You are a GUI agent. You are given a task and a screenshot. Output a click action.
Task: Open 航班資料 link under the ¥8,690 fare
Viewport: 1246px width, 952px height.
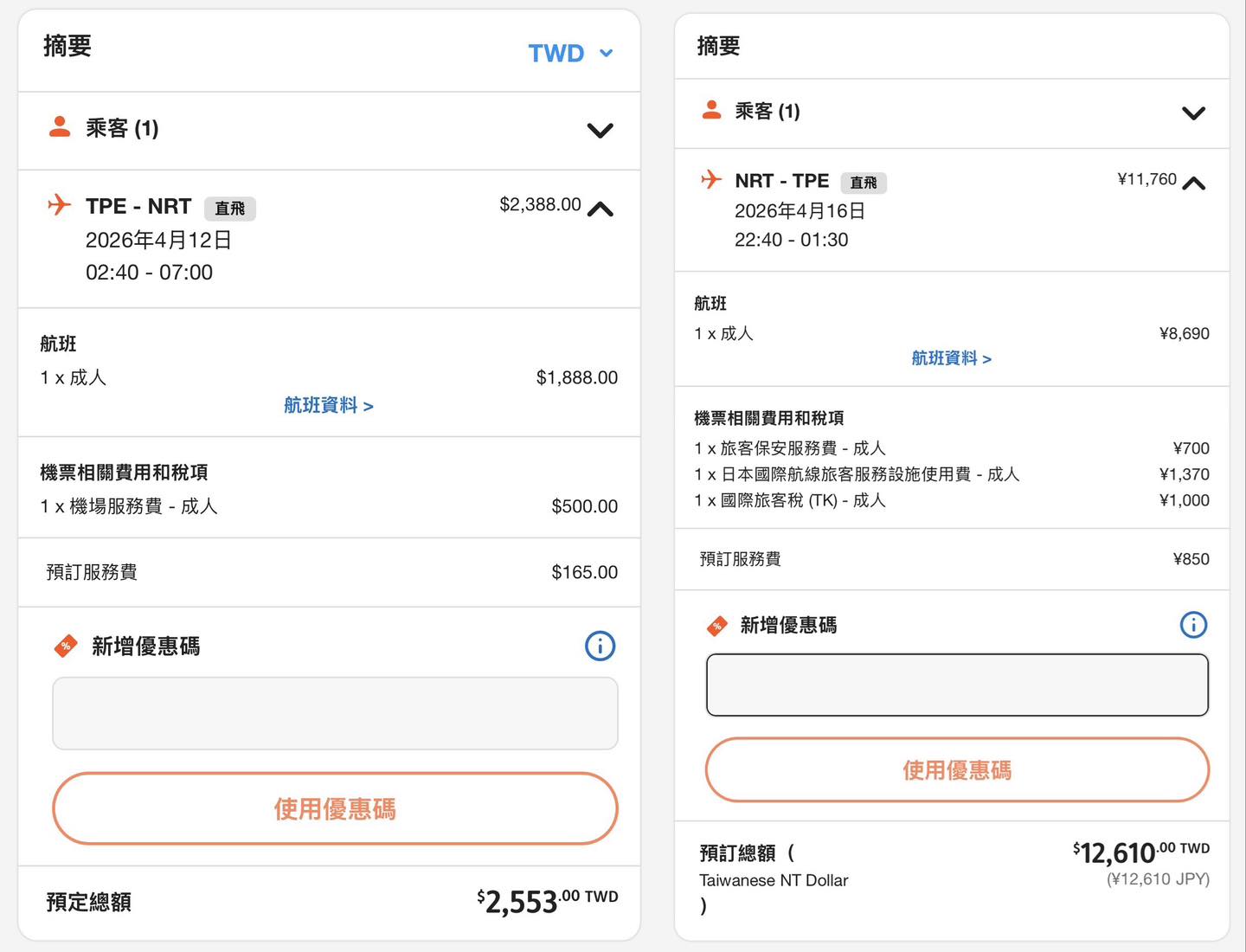coord(951,358)
